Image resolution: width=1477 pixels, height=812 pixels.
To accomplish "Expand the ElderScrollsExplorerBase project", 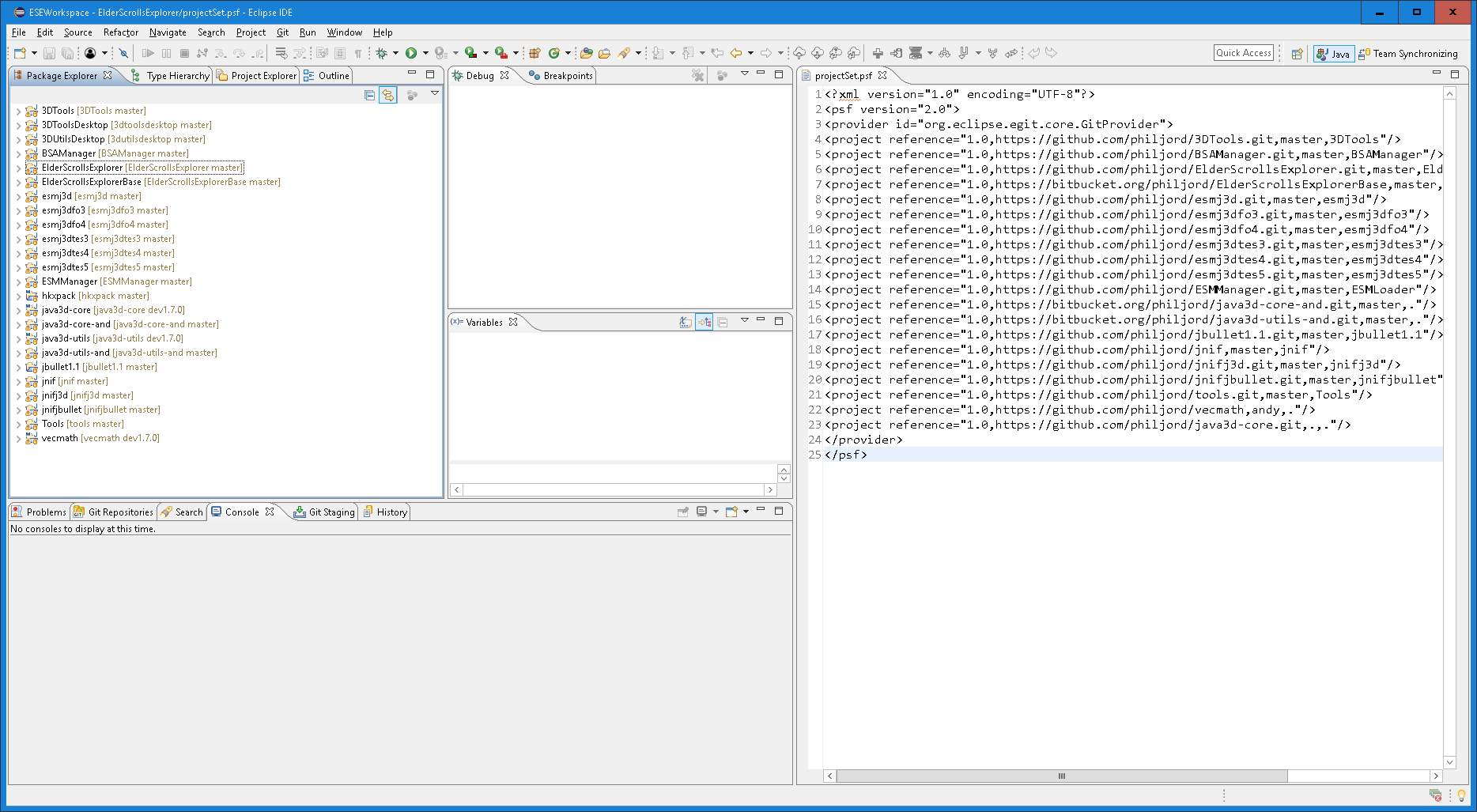I will pyautogui.click(x=19, y=182).
